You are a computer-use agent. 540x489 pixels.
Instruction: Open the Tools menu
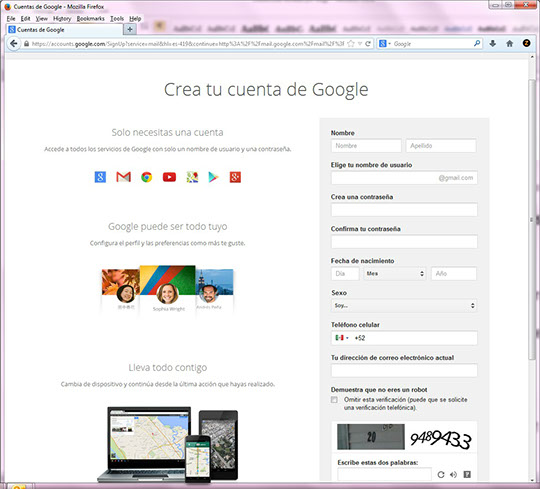117,19
